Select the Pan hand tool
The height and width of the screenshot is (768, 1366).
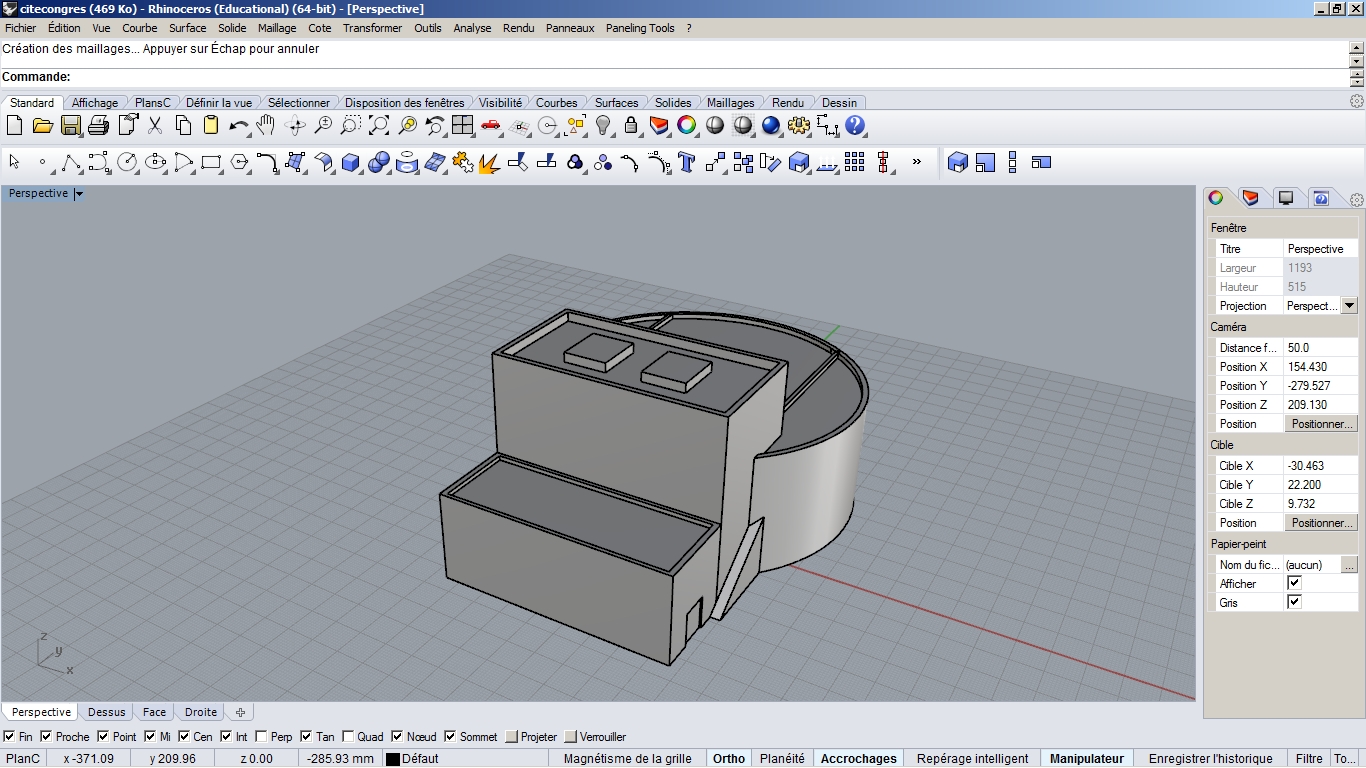coord(265,125)
